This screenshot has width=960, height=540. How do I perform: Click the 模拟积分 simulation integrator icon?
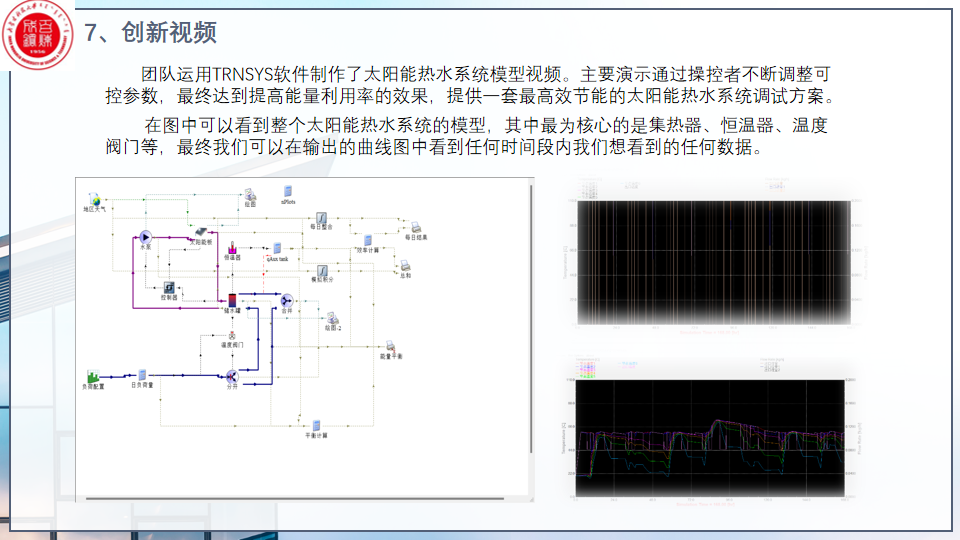coord(322,271)
